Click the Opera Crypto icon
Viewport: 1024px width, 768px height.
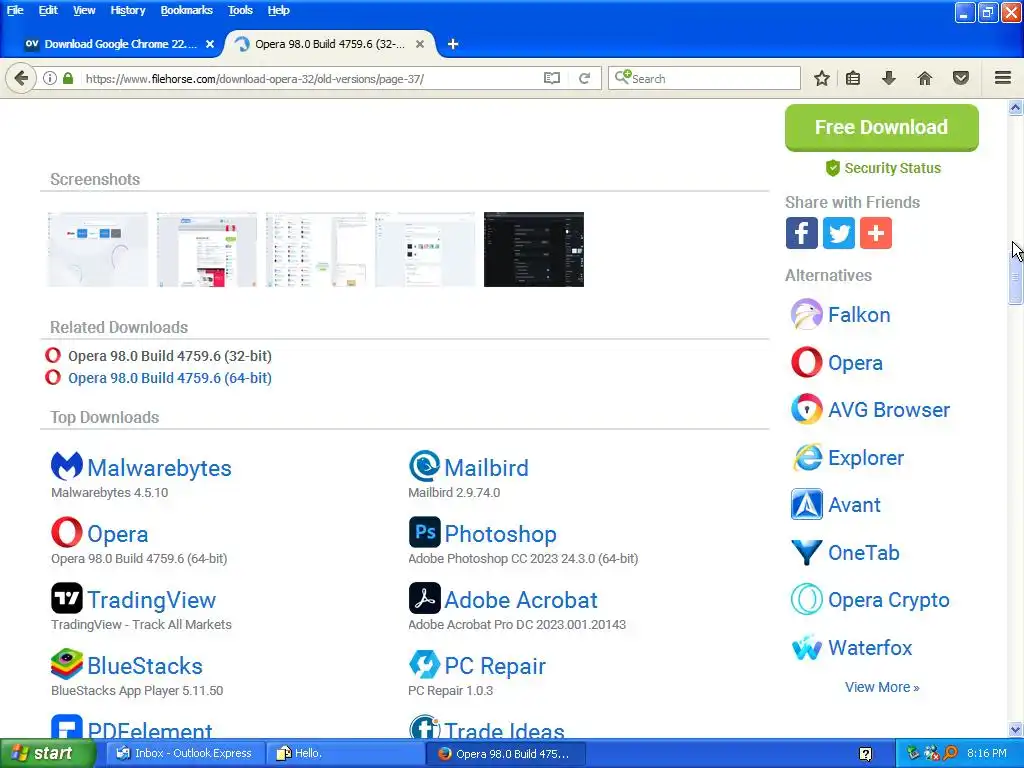click(807, 600)
